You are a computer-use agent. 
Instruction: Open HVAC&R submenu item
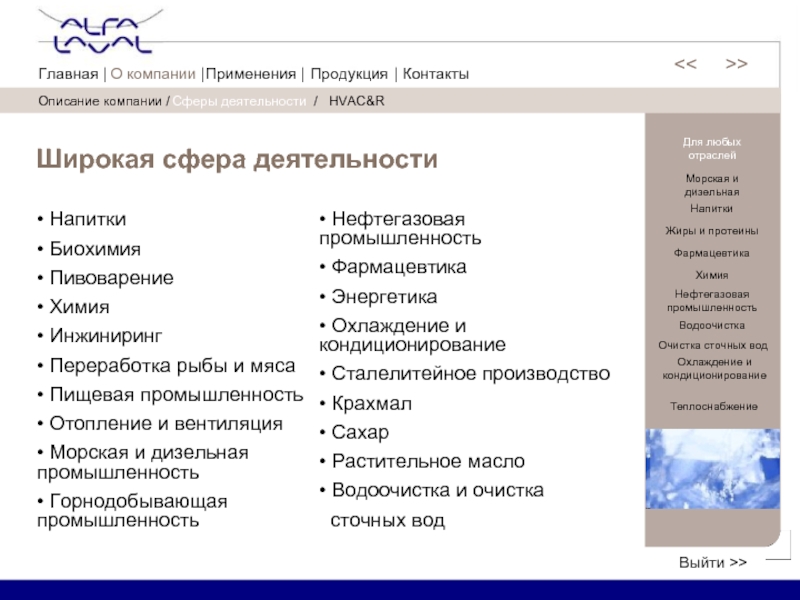357,101
